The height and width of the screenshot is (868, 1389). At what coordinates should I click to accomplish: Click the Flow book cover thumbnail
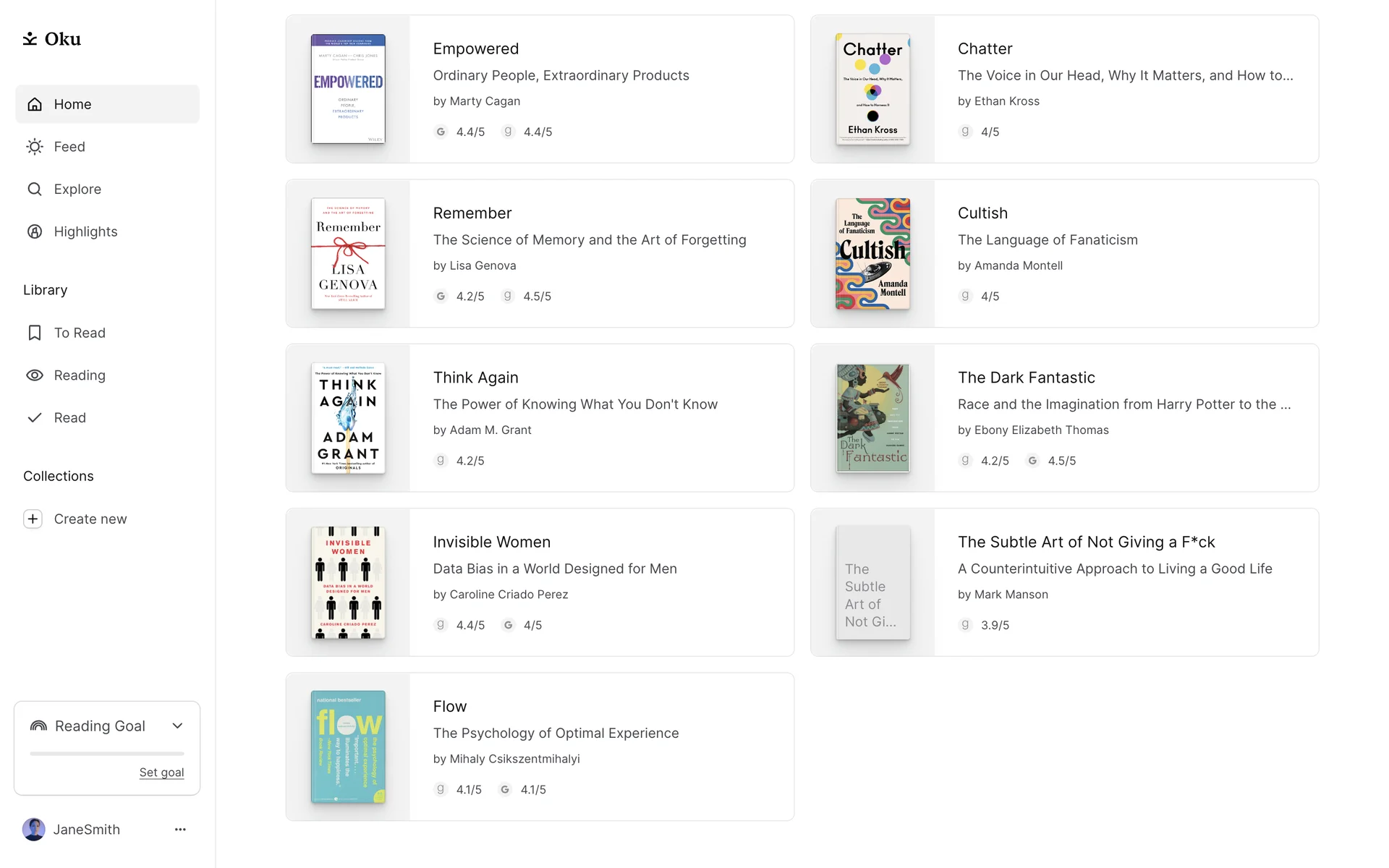coord(348,747)
